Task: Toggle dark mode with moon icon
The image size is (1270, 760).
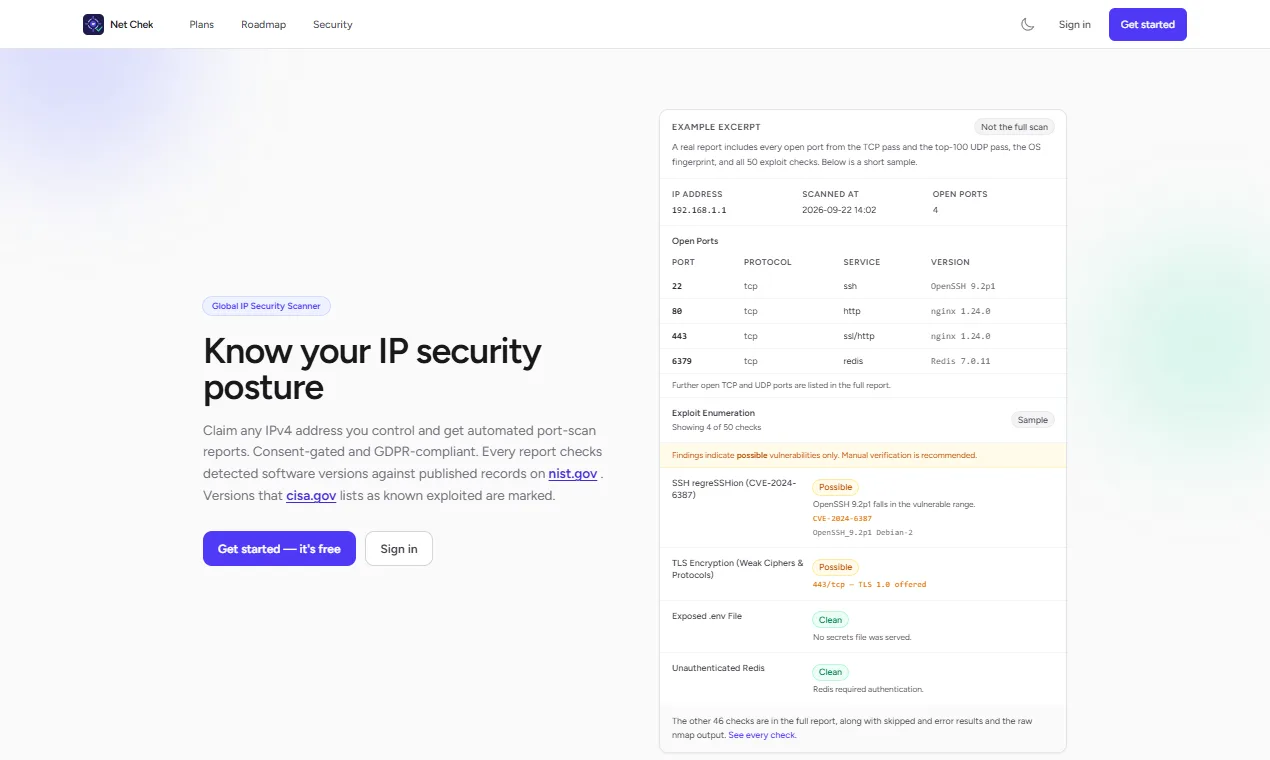Action: click(x=1027, y=24)
